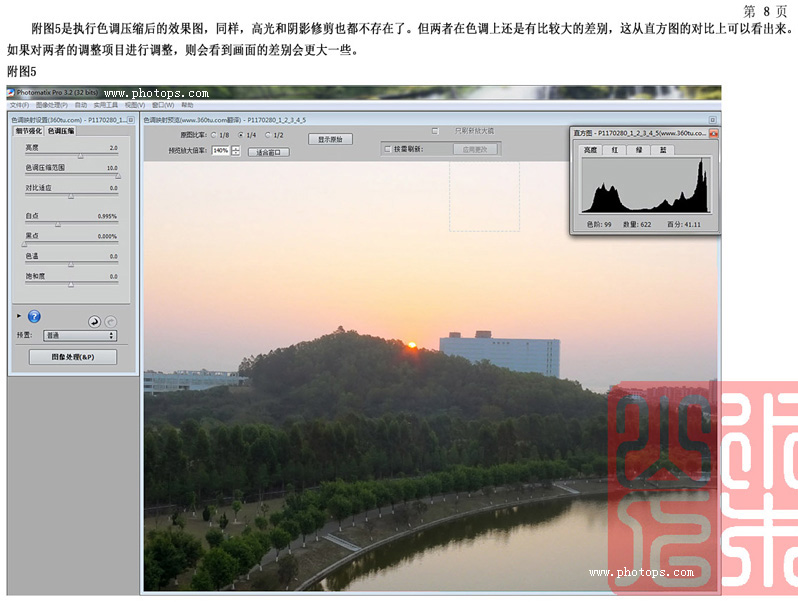
Task: Select the 1/2 original ratio radio
Action: pyautogui.click(x=268, y=135)
